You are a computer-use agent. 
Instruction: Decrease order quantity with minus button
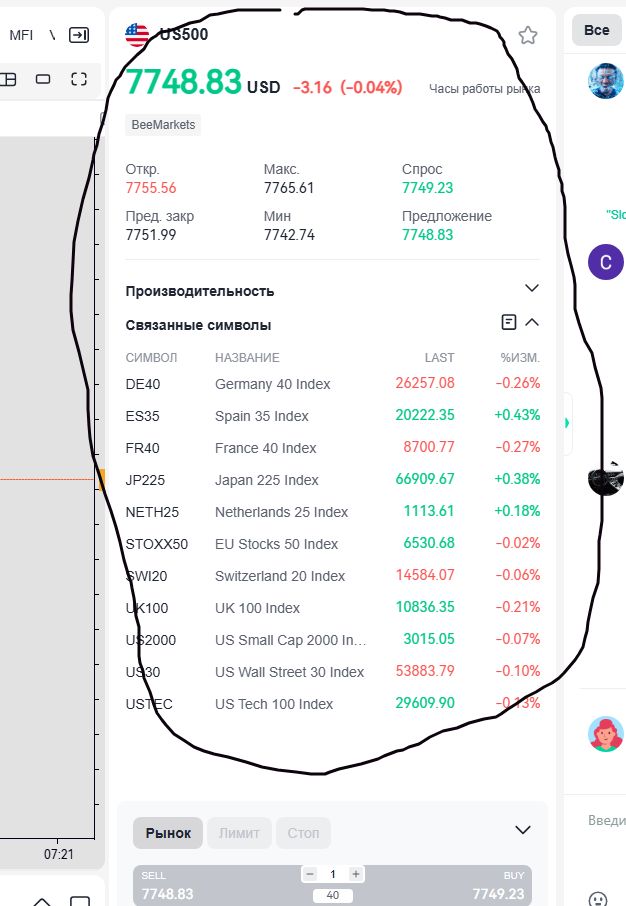point(310,874)
